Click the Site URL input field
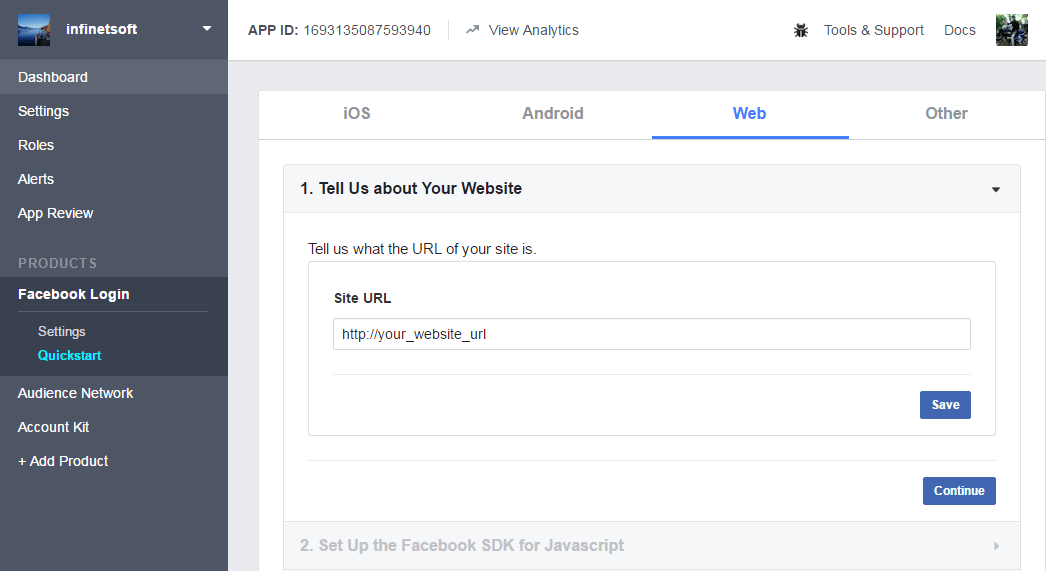The image size is (1046, 571). pyautogui.click(x=652, y=334)
